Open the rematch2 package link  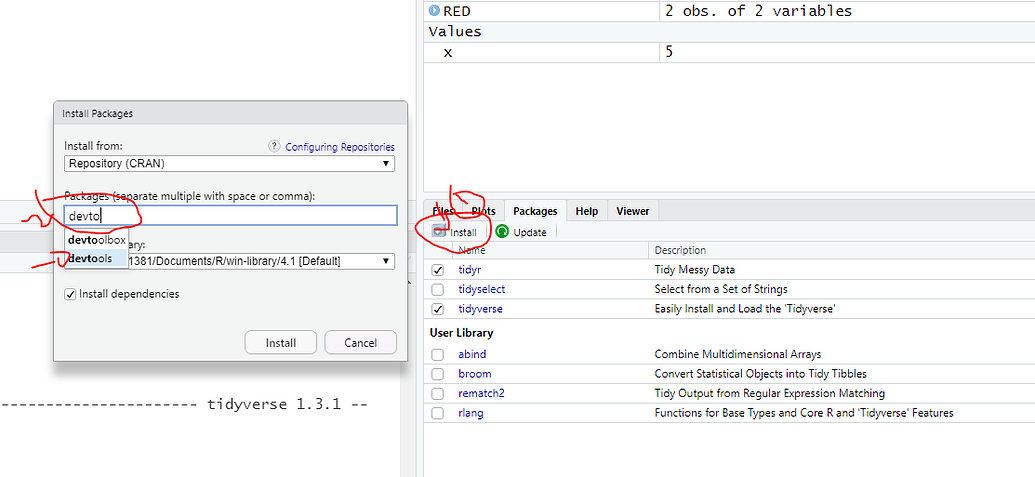481,394
